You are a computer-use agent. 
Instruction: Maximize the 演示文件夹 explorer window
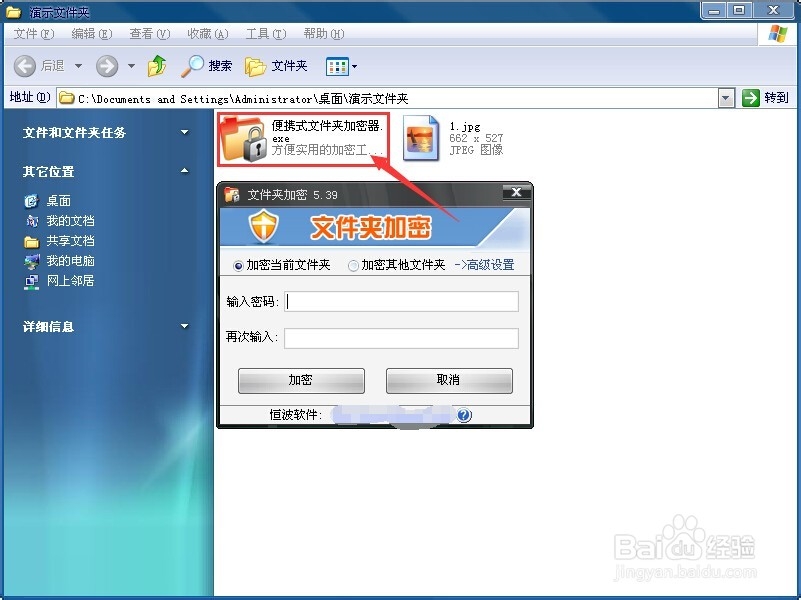click(739, 10)
